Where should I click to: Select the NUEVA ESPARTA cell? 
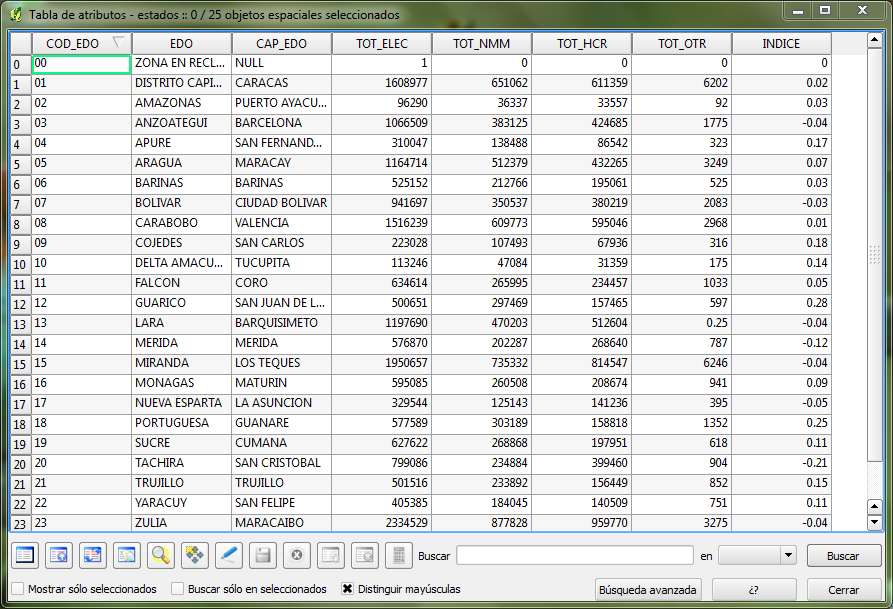tap(182, 403)
